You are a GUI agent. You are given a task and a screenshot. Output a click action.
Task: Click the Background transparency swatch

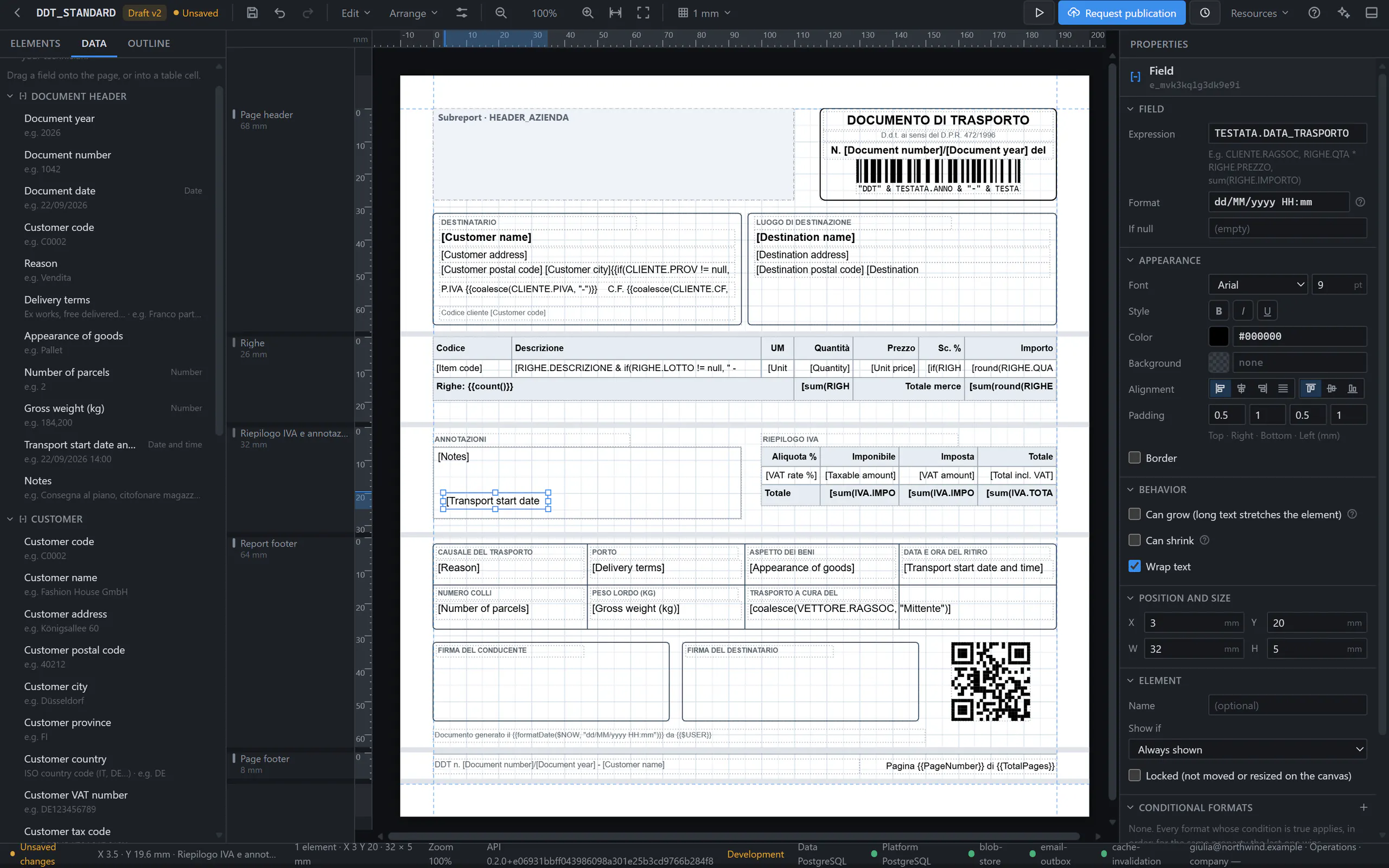click(x=1219, y=363)
